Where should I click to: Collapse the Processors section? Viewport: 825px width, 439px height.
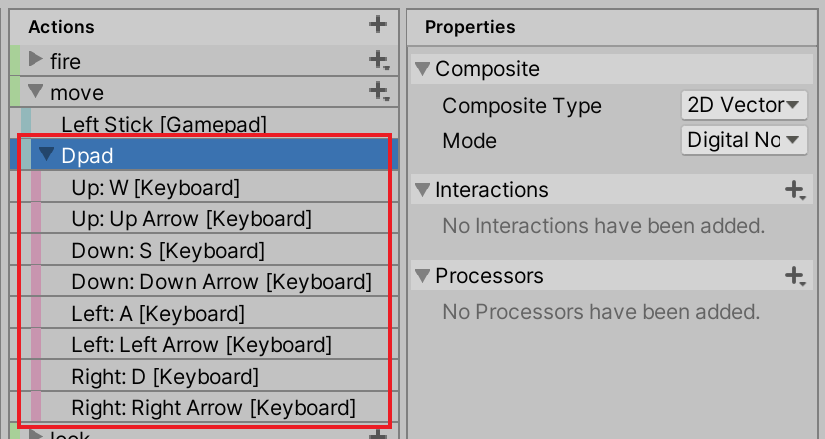423,275
